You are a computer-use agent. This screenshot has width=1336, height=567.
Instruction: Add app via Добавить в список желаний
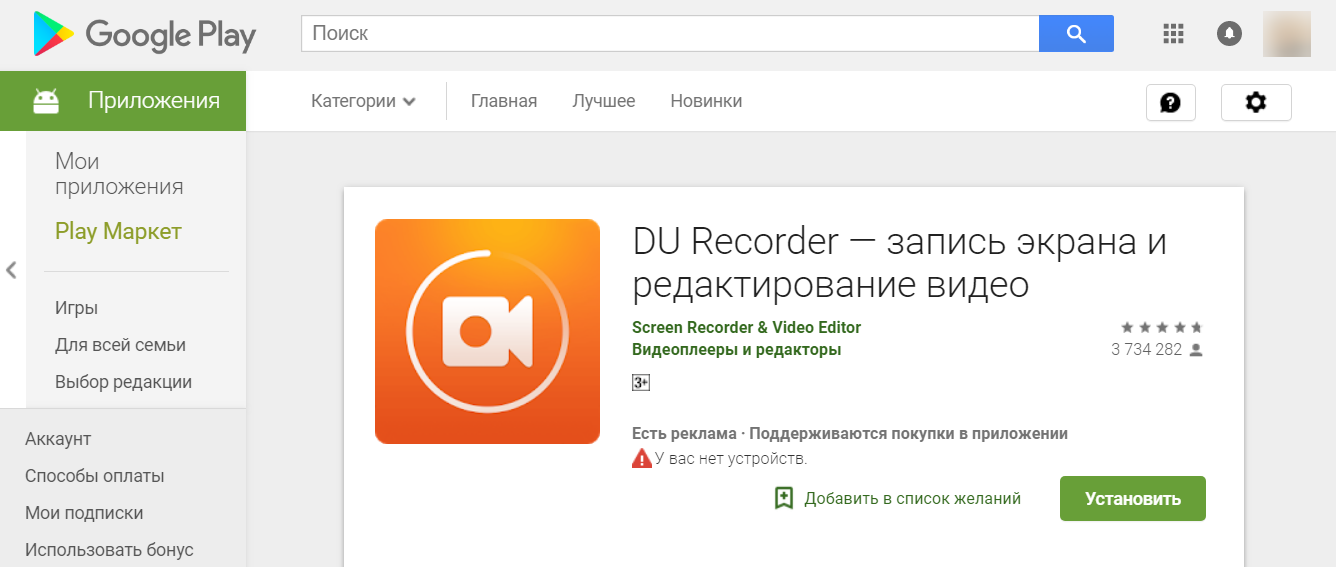[x=898, y=498]
